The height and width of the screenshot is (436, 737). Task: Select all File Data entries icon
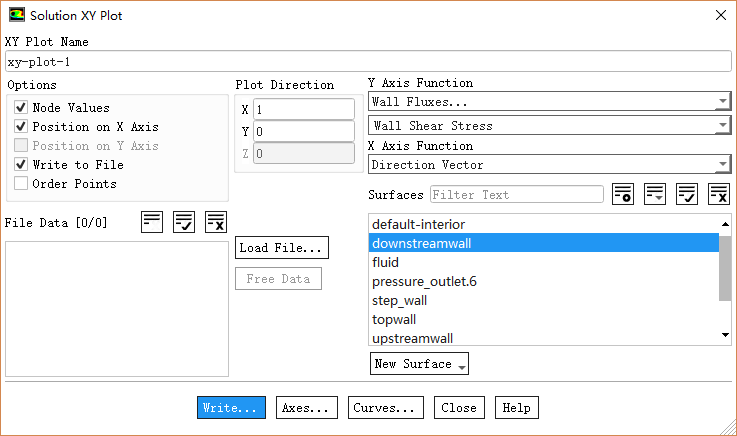(184, 222)
